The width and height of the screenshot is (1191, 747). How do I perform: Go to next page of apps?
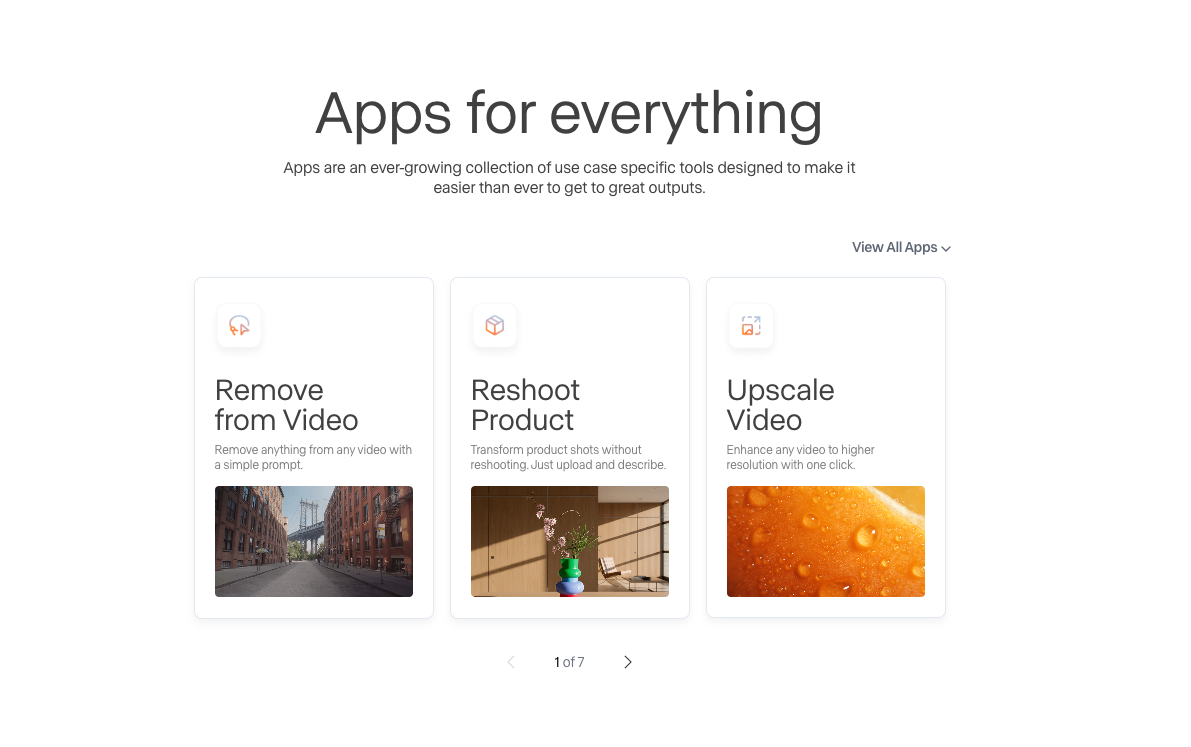(x=628, y=662)
